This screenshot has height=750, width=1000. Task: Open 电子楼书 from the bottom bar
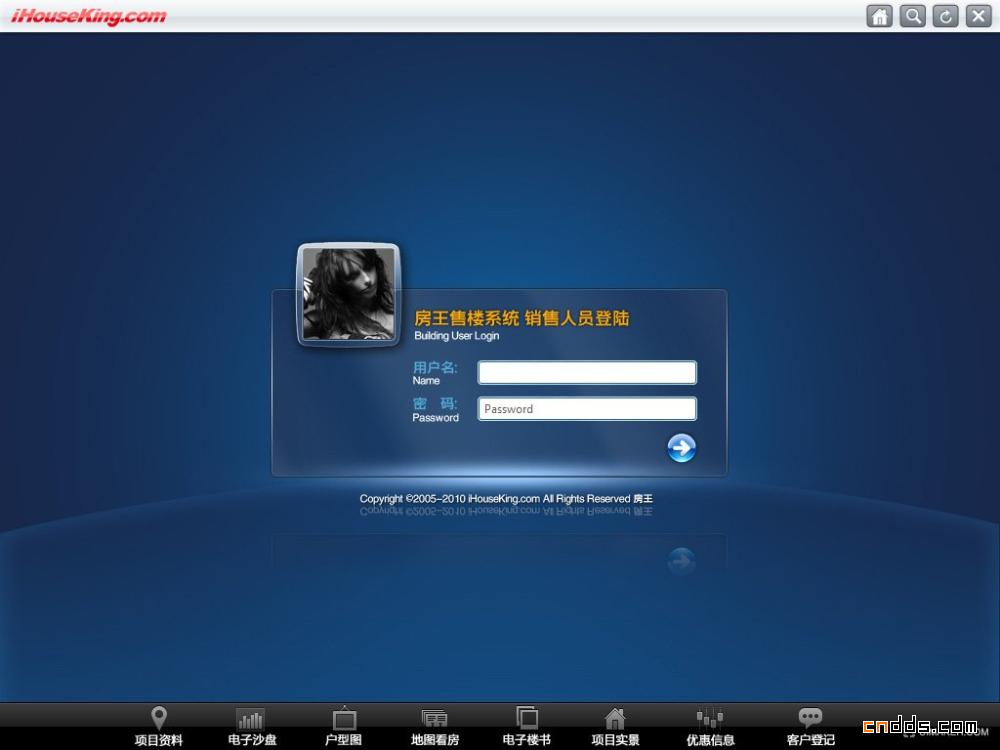point(527,727)
